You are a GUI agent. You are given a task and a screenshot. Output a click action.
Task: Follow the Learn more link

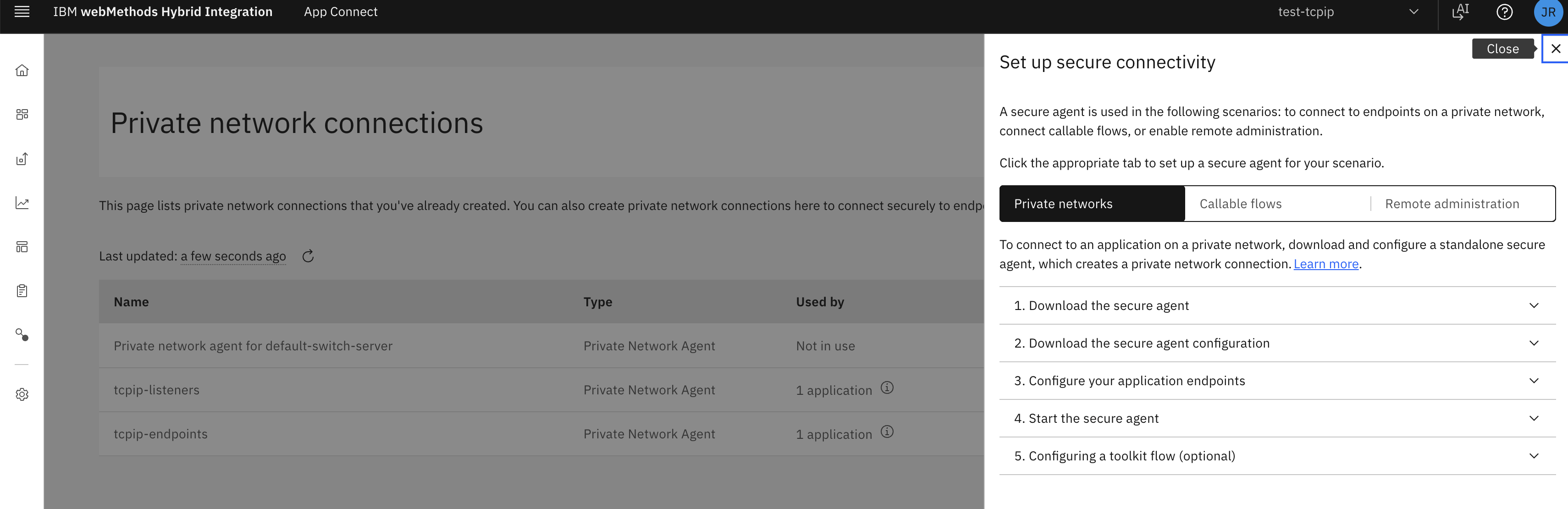pyautogui.click(x=1326, y=264)
